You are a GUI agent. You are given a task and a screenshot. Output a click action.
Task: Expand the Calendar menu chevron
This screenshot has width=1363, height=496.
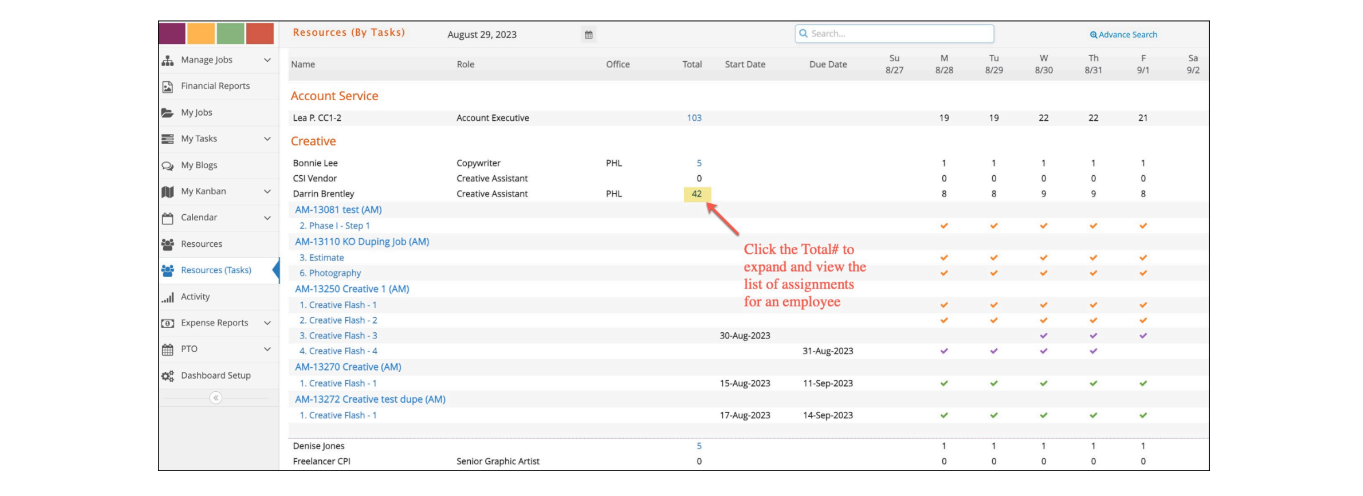267,217
